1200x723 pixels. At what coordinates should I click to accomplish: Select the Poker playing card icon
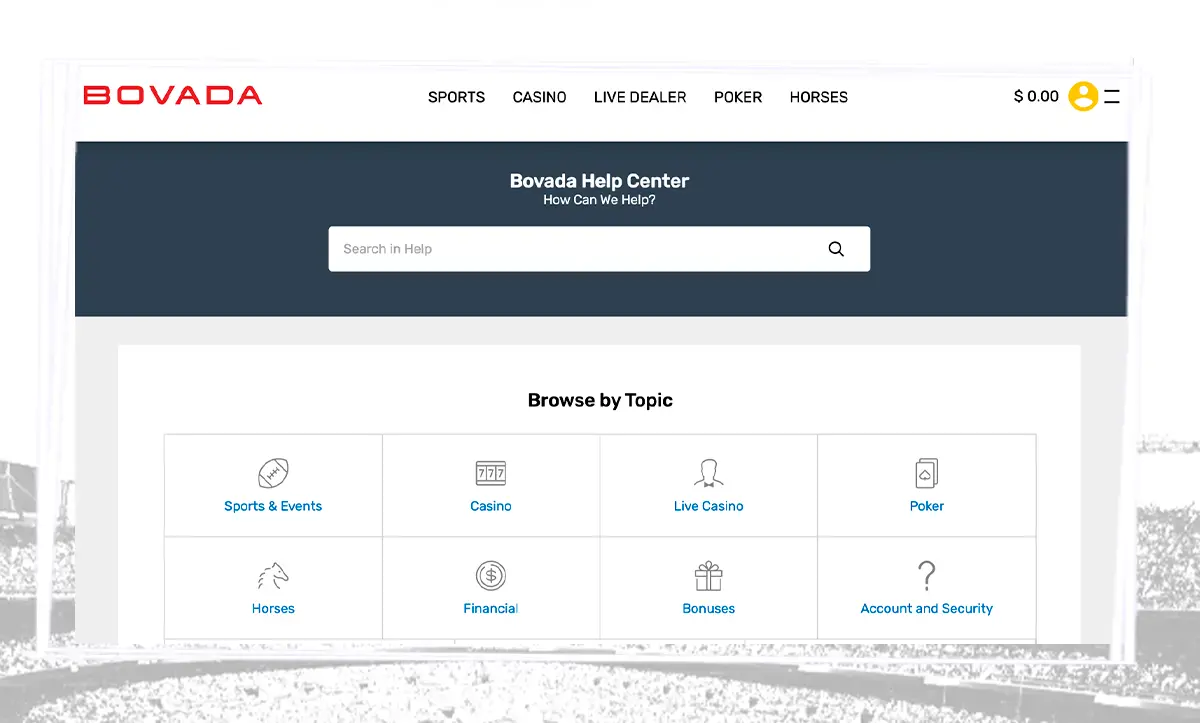tap(926, 472)
